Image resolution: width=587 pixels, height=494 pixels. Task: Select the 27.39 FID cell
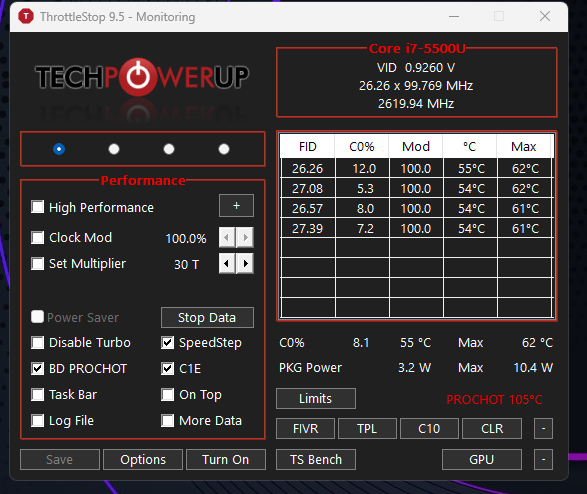click(x=308, y=228)
